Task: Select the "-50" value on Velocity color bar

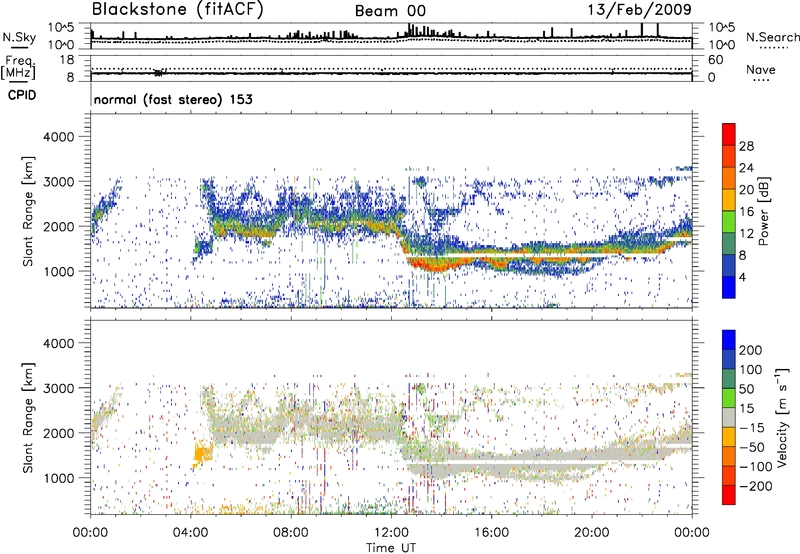Action: 752,447
